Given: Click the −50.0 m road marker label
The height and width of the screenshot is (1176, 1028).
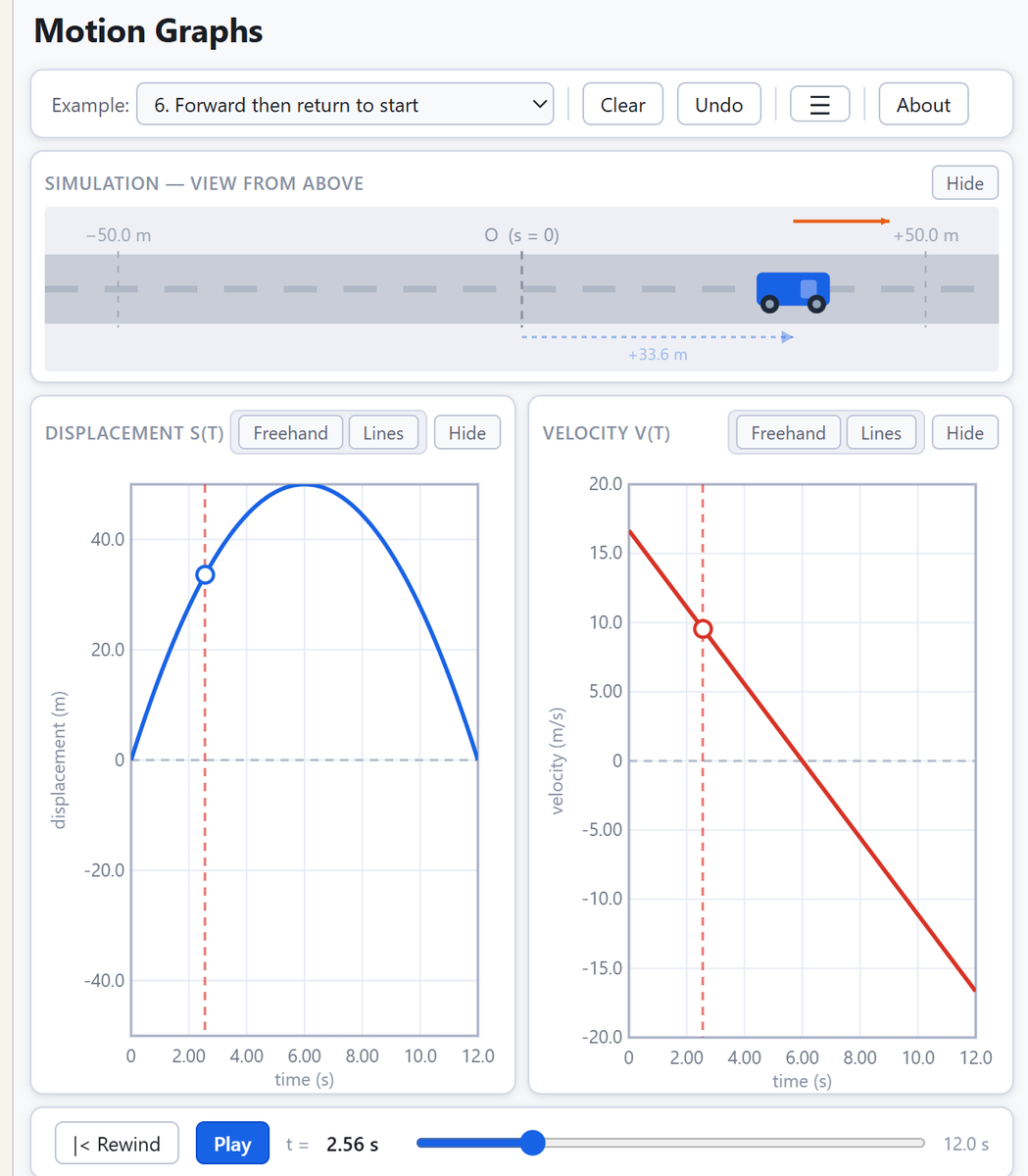Looking at the screenshot, I should pyautogui.click(x=119, y=235).
